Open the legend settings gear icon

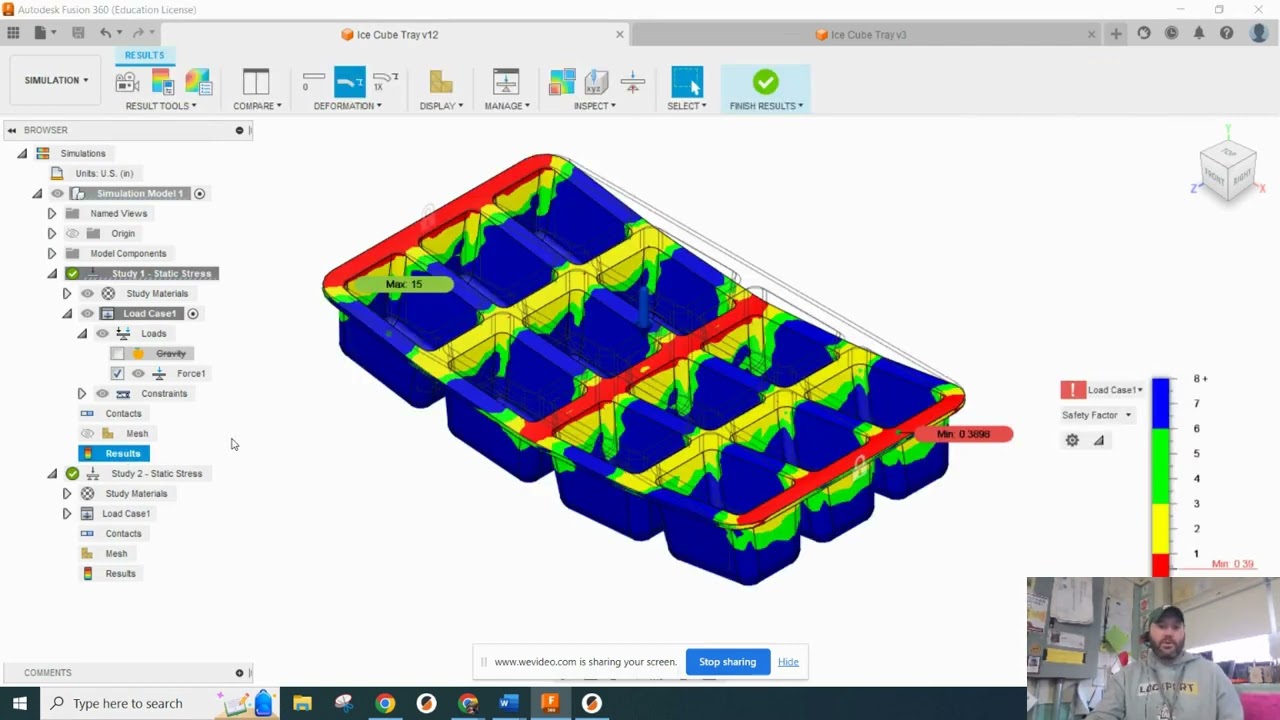coord(1072,440)
